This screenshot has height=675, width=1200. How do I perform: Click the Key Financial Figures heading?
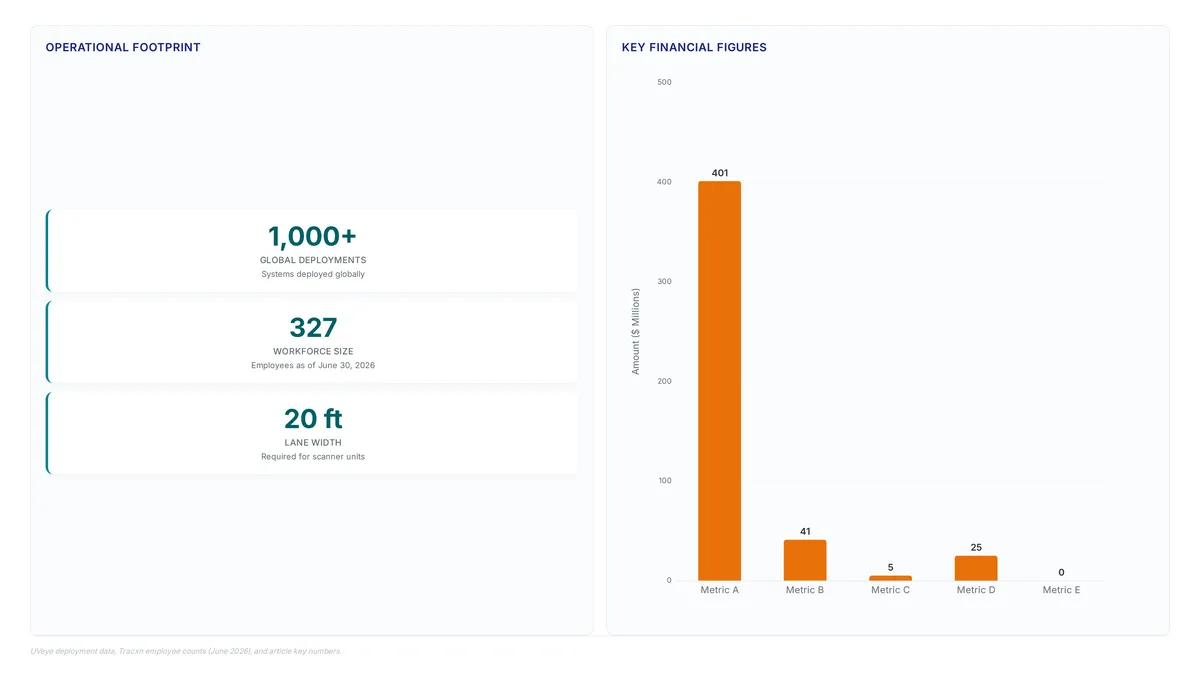pyautogui.click(x=694, y=47)
